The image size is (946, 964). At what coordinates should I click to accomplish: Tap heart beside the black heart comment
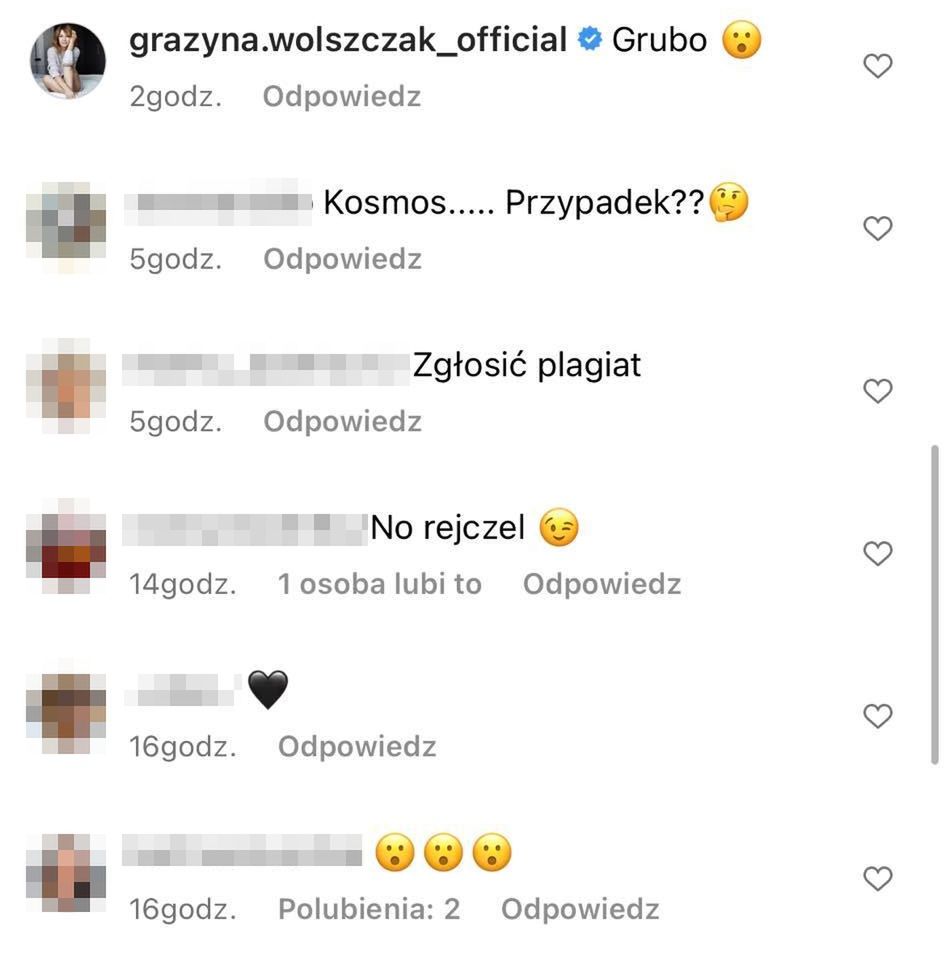[x=877, y=716]
